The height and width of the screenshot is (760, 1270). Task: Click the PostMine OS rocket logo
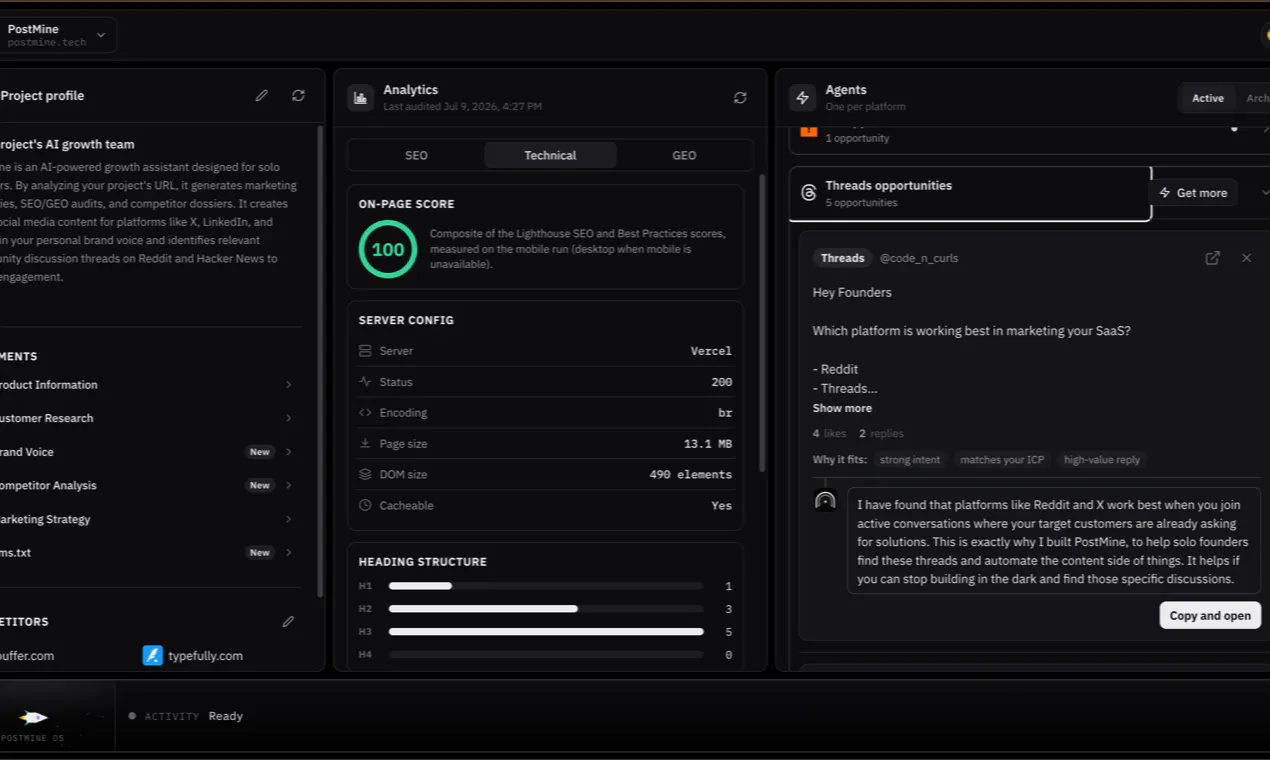coord(33,717)
